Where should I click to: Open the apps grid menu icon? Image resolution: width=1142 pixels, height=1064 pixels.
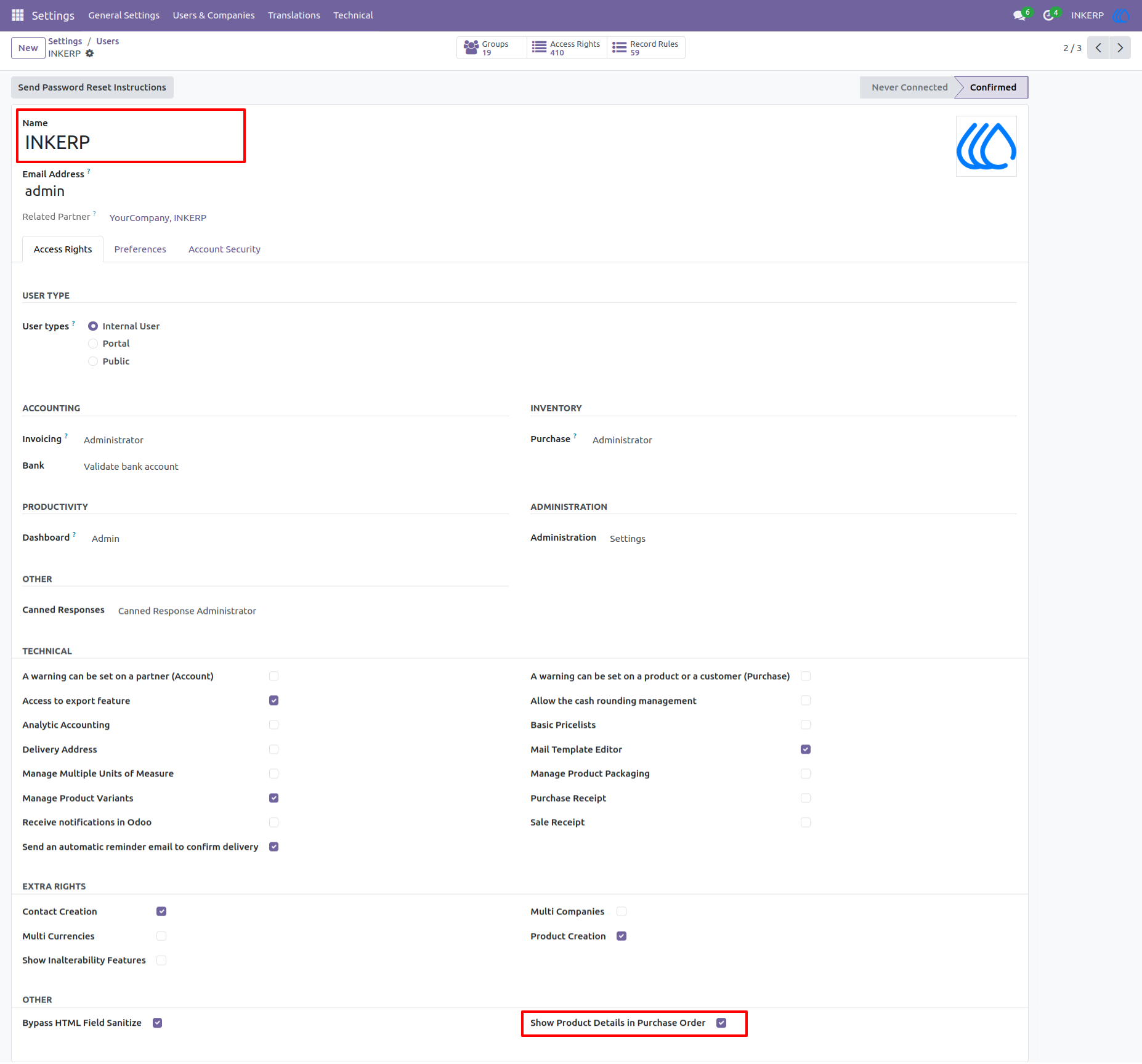18,15
